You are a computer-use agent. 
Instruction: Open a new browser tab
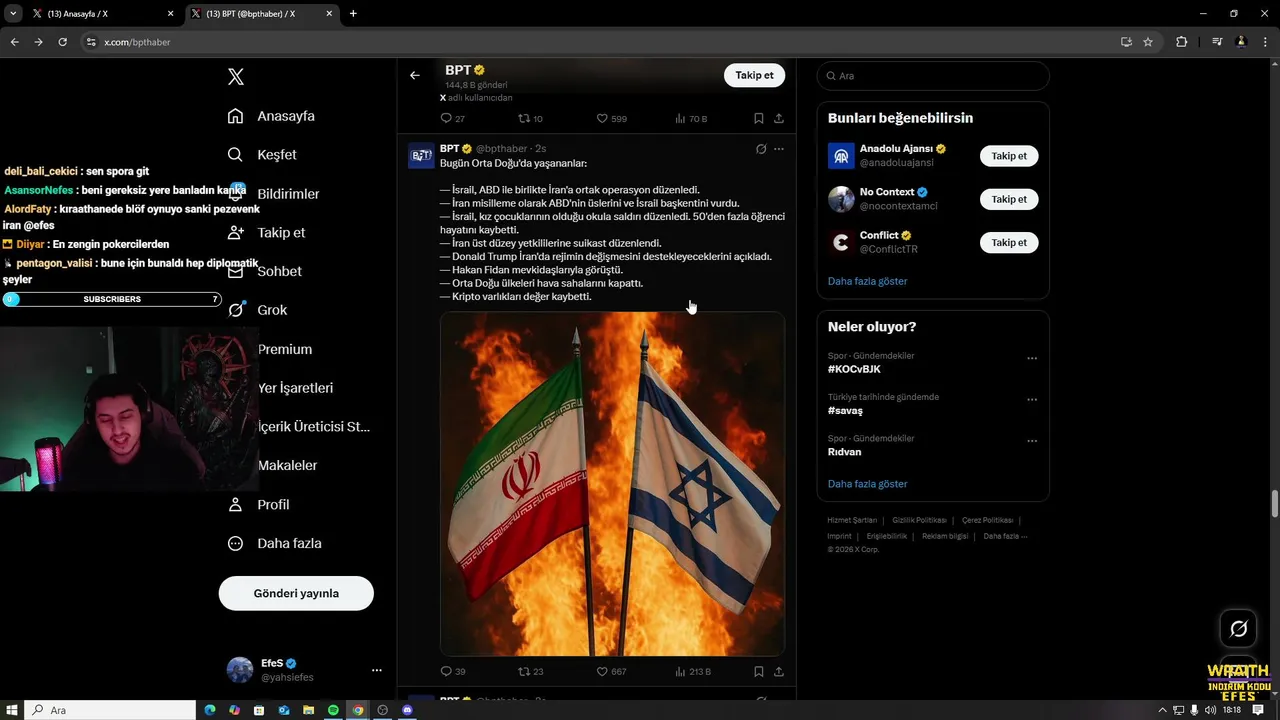point(353,14)
